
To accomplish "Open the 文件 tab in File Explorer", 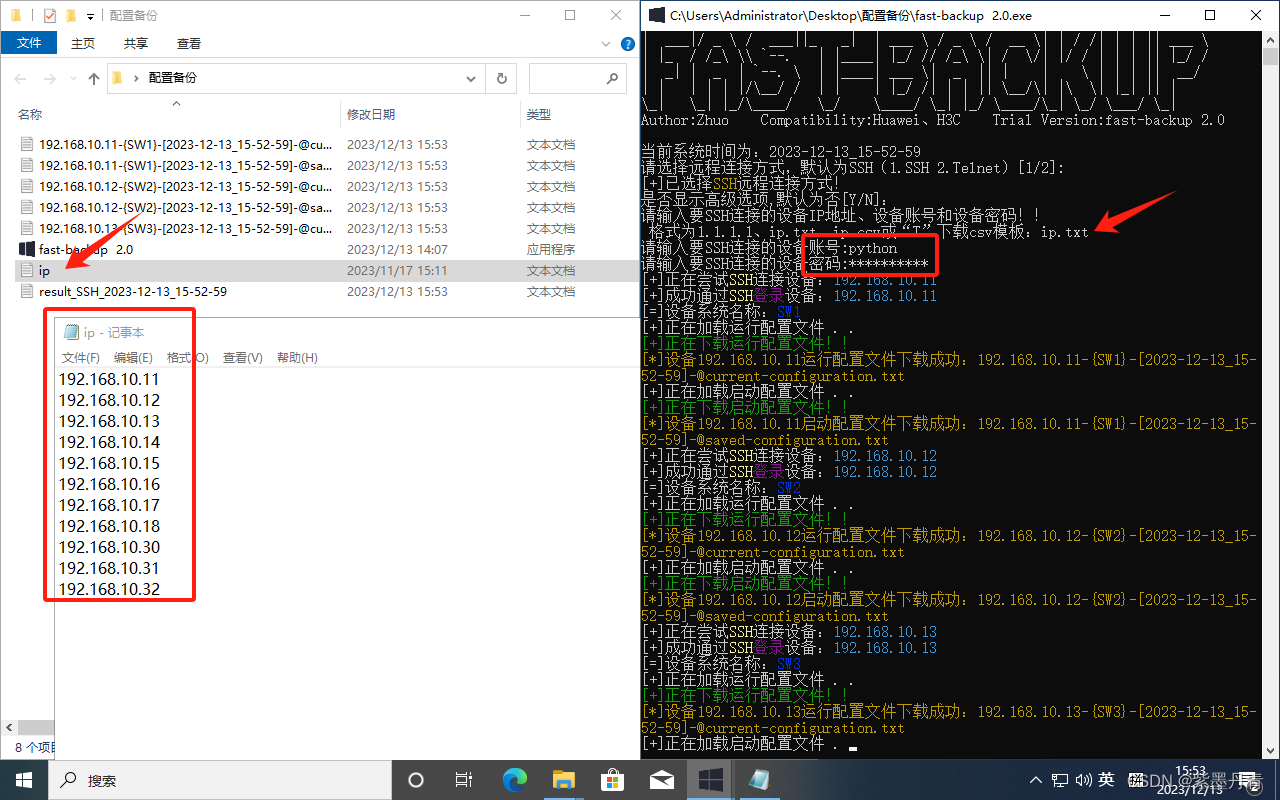I will click(29, 43).
